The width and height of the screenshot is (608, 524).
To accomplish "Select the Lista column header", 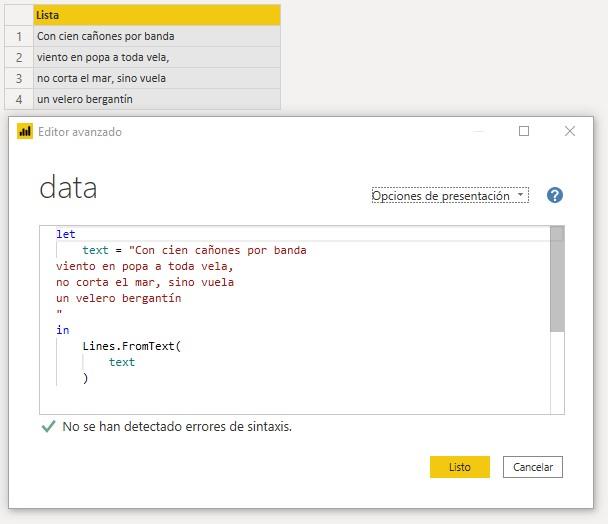I will click(x=156, y=15).
